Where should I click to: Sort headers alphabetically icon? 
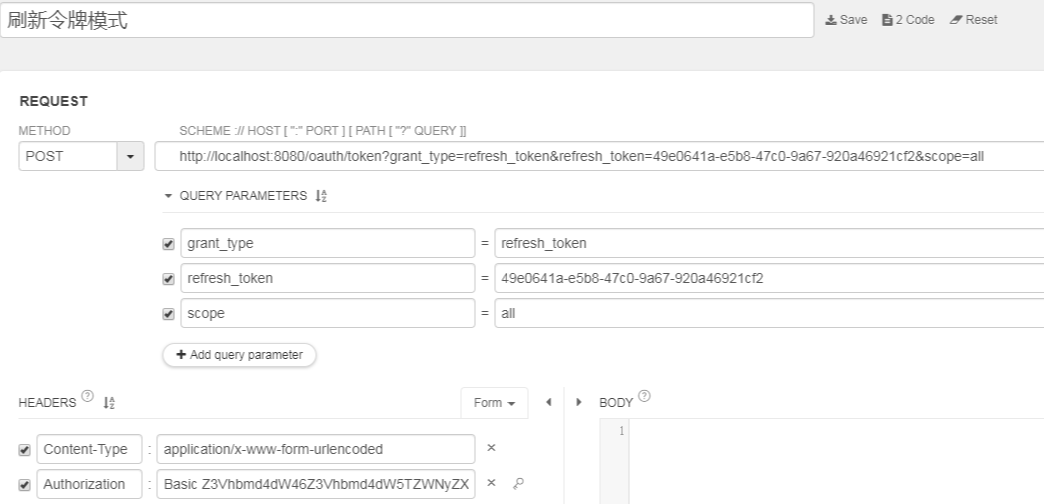point(108,403)
